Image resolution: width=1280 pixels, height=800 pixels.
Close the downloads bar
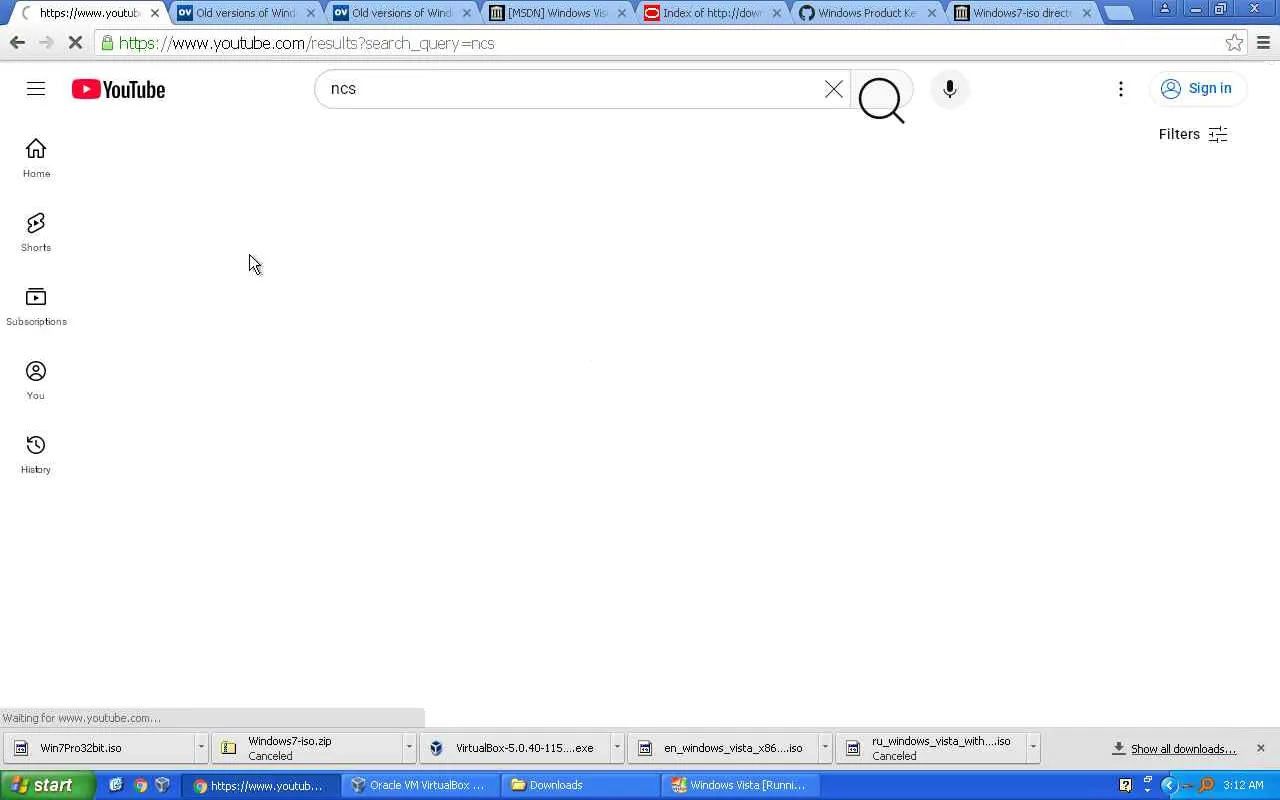pos(1260,748)
